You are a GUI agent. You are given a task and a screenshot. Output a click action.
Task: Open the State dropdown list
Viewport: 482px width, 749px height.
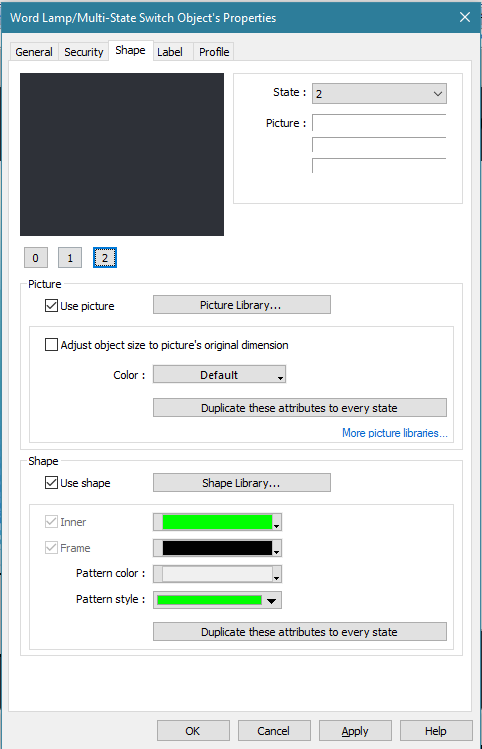(x=379, y=94)
